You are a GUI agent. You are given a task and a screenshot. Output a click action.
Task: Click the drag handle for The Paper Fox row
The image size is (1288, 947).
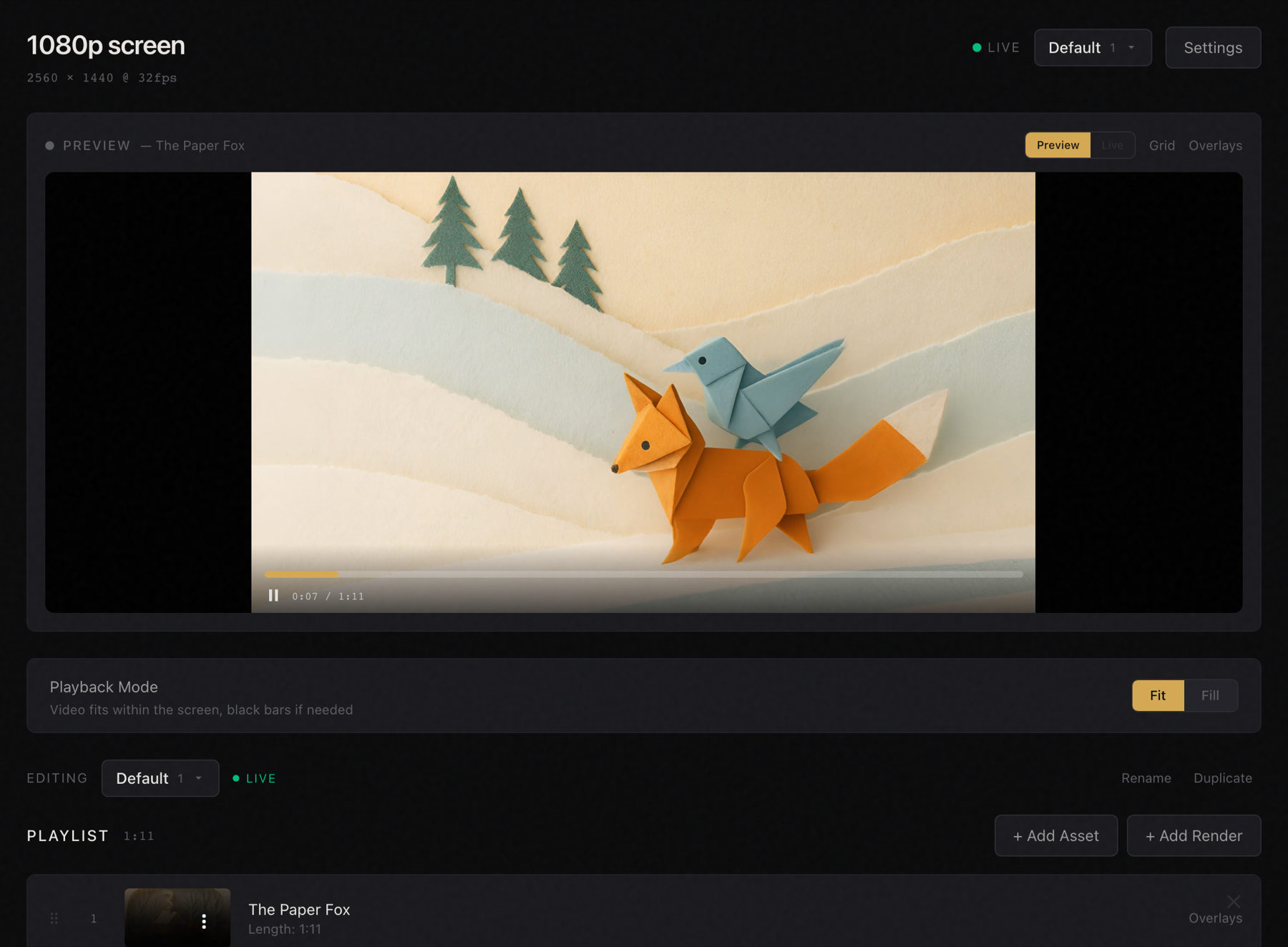point(54,918)
